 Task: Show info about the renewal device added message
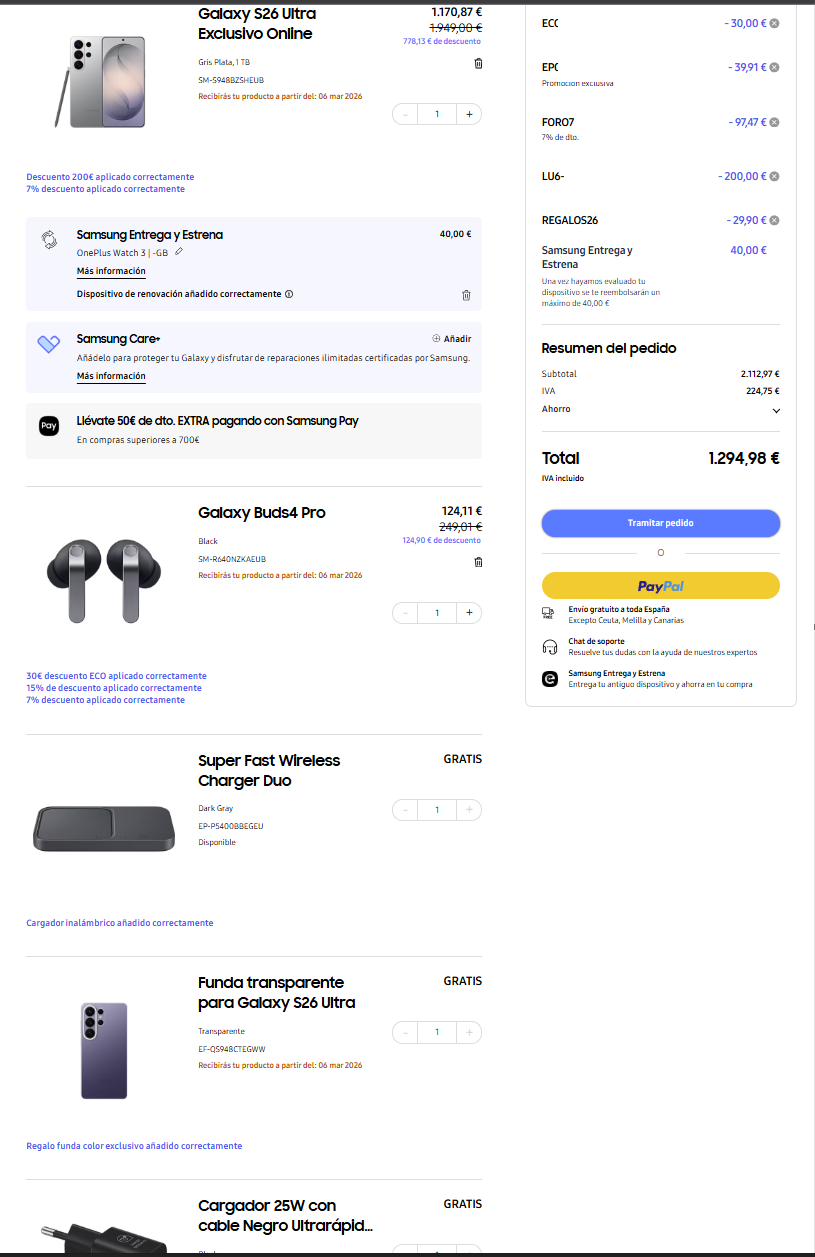(289, 295)
